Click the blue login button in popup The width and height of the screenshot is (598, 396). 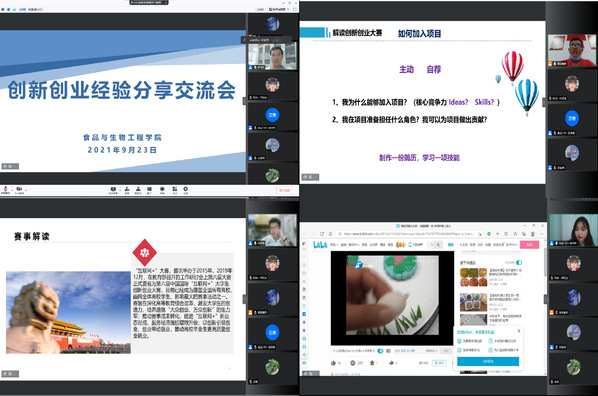488,361
